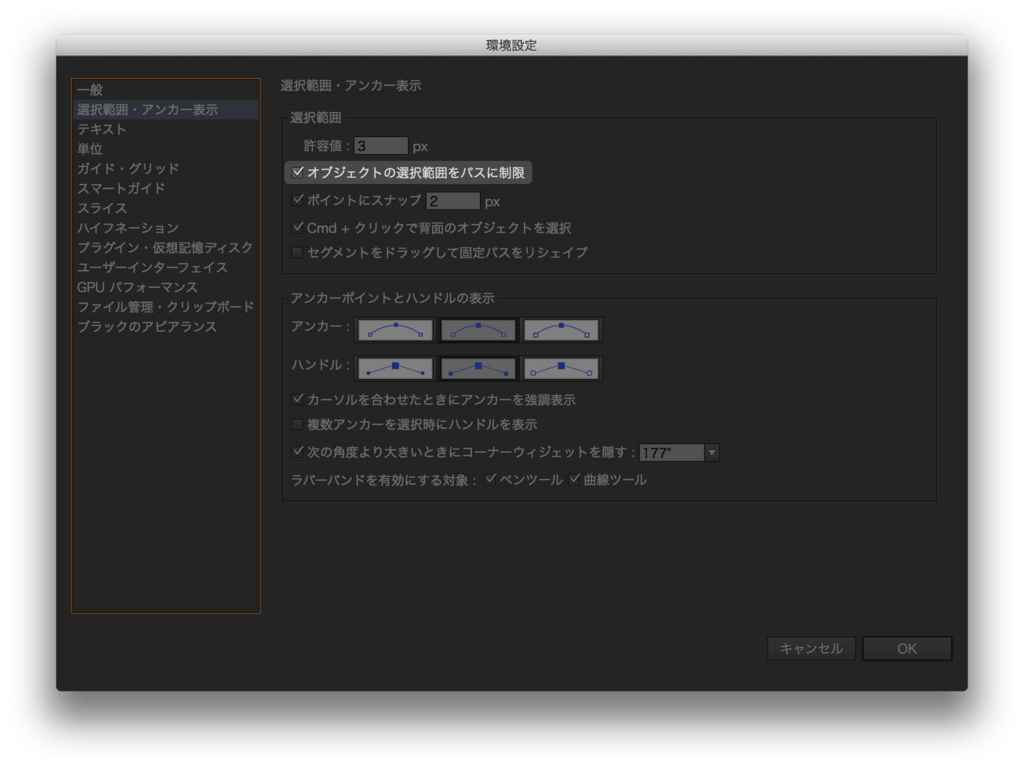Choose the first handle display style
The height and width of the screenshot is (769, 1024).
[x=394, y=368]
